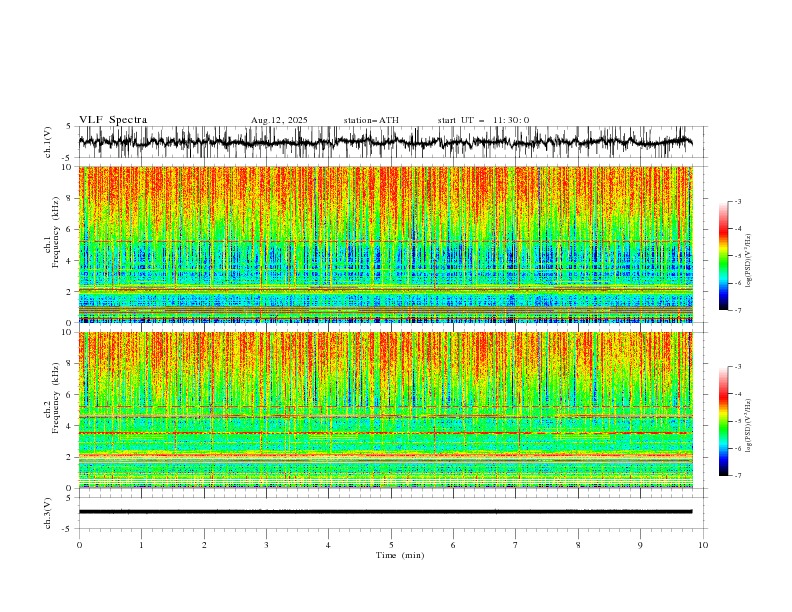Click the time axis tick label "0"
Image resolution: width=792 pixels, height=612 pixels.
(x=79, y=545)
